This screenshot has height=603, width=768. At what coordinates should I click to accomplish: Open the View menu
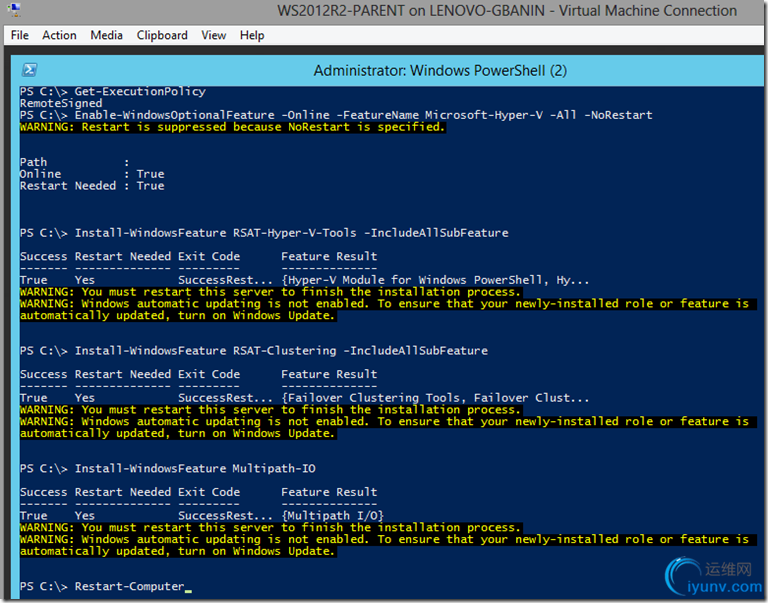point(214,35)
